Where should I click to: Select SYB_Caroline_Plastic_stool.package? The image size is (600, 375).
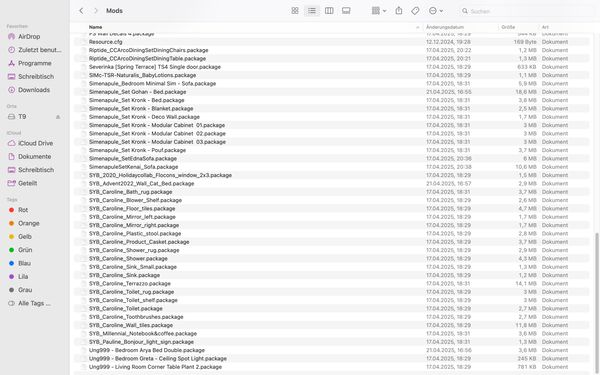332,234
